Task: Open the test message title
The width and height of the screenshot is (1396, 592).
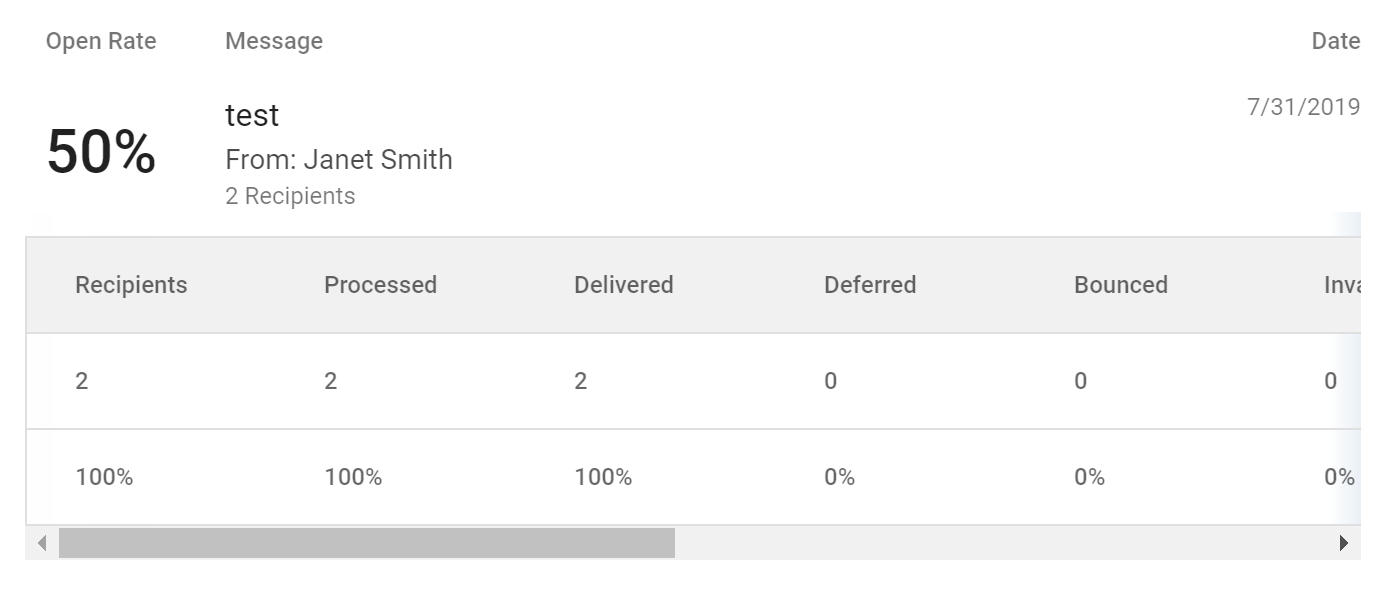Action: (252, 115)
